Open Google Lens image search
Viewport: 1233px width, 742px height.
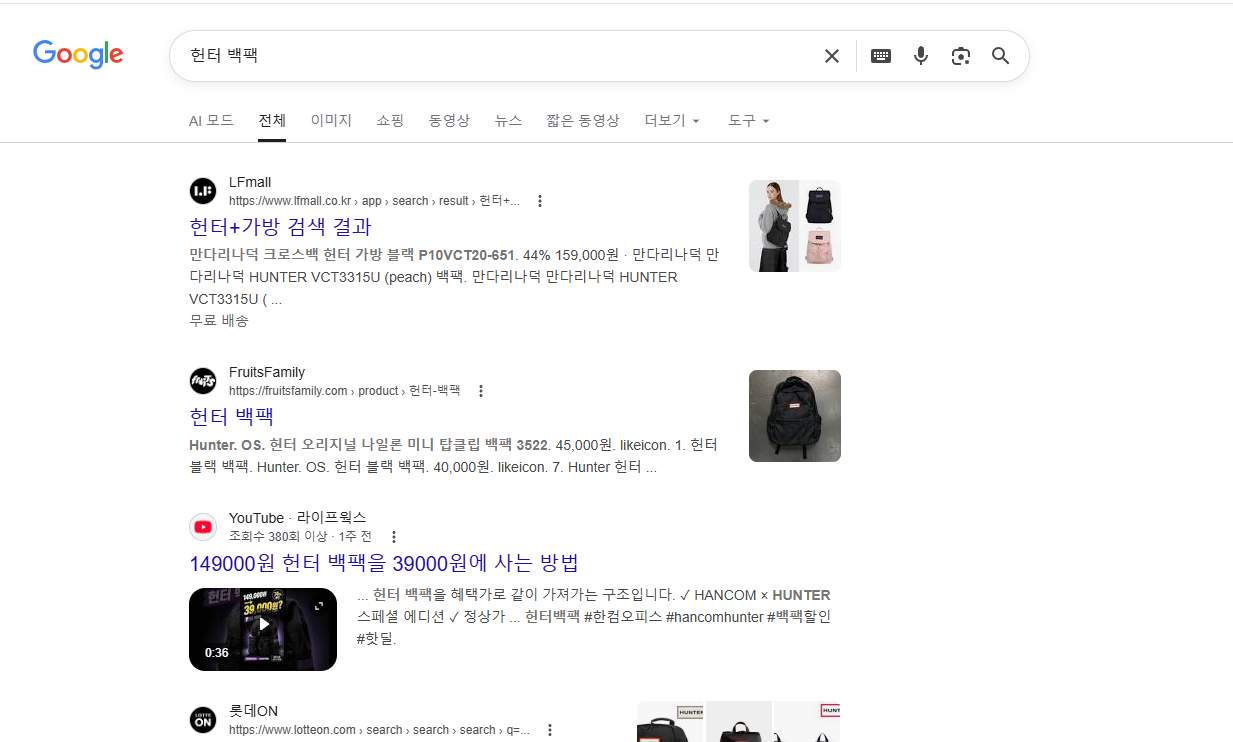(961, 56)
